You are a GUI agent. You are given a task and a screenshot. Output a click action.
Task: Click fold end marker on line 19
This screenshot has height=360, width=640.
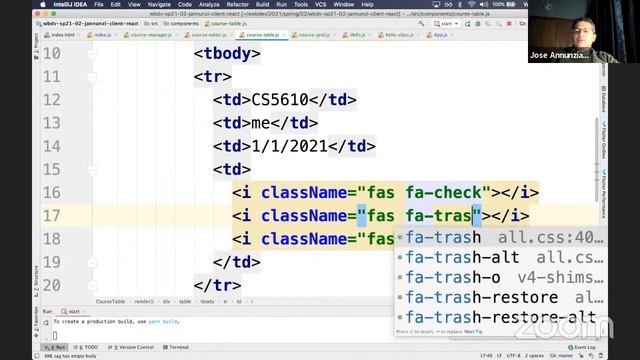point(92,262)
